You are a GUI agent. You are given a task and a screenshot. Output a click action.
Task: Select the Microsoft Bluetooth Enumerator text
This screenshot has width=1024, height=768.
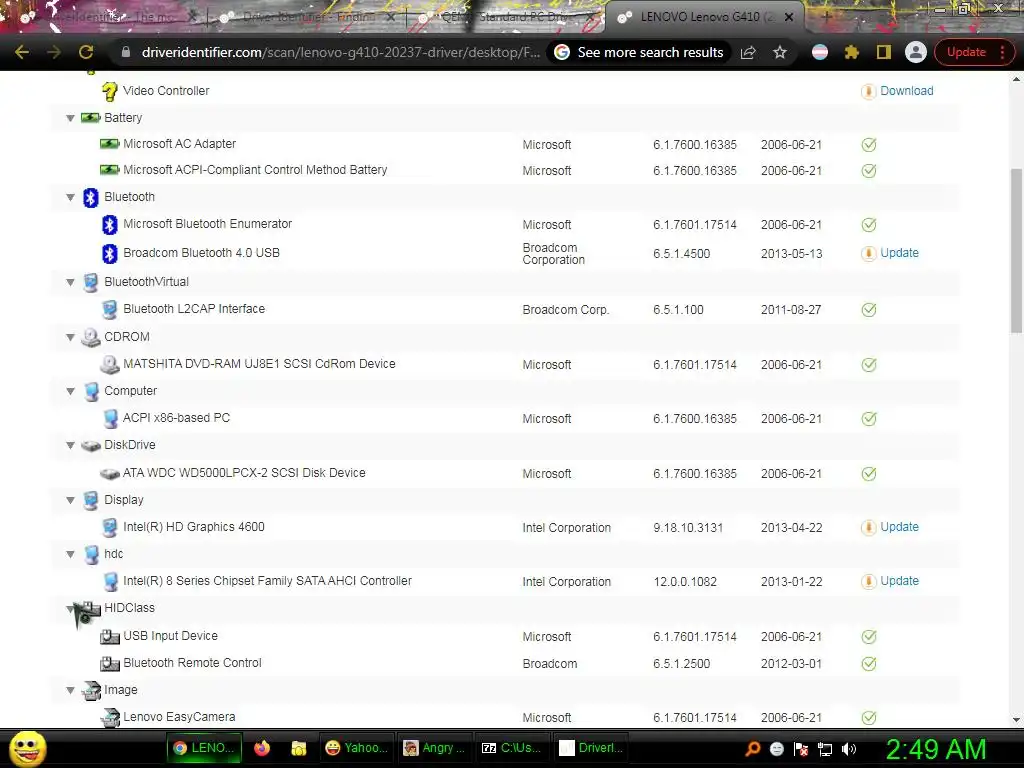click(208, 224)
